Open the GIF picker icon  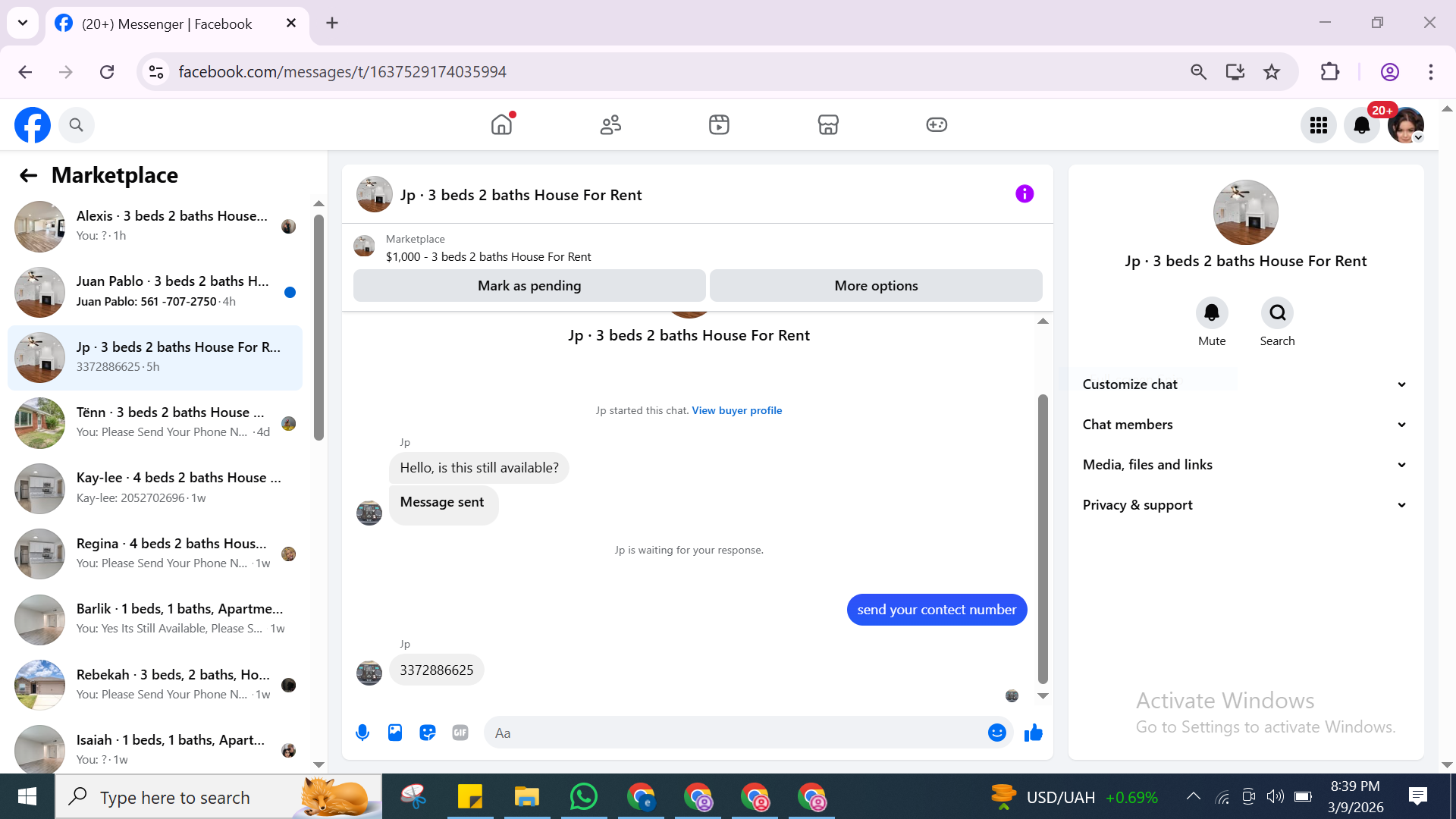460,733
